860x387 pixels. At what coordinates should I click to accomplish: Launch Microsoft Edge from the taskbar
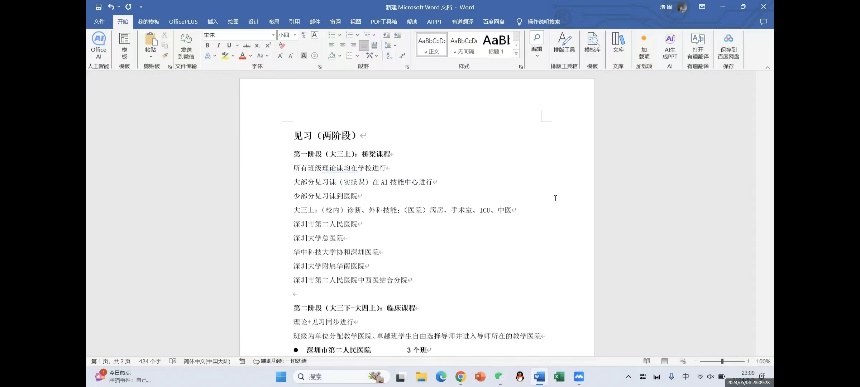[x=441, y=377]
